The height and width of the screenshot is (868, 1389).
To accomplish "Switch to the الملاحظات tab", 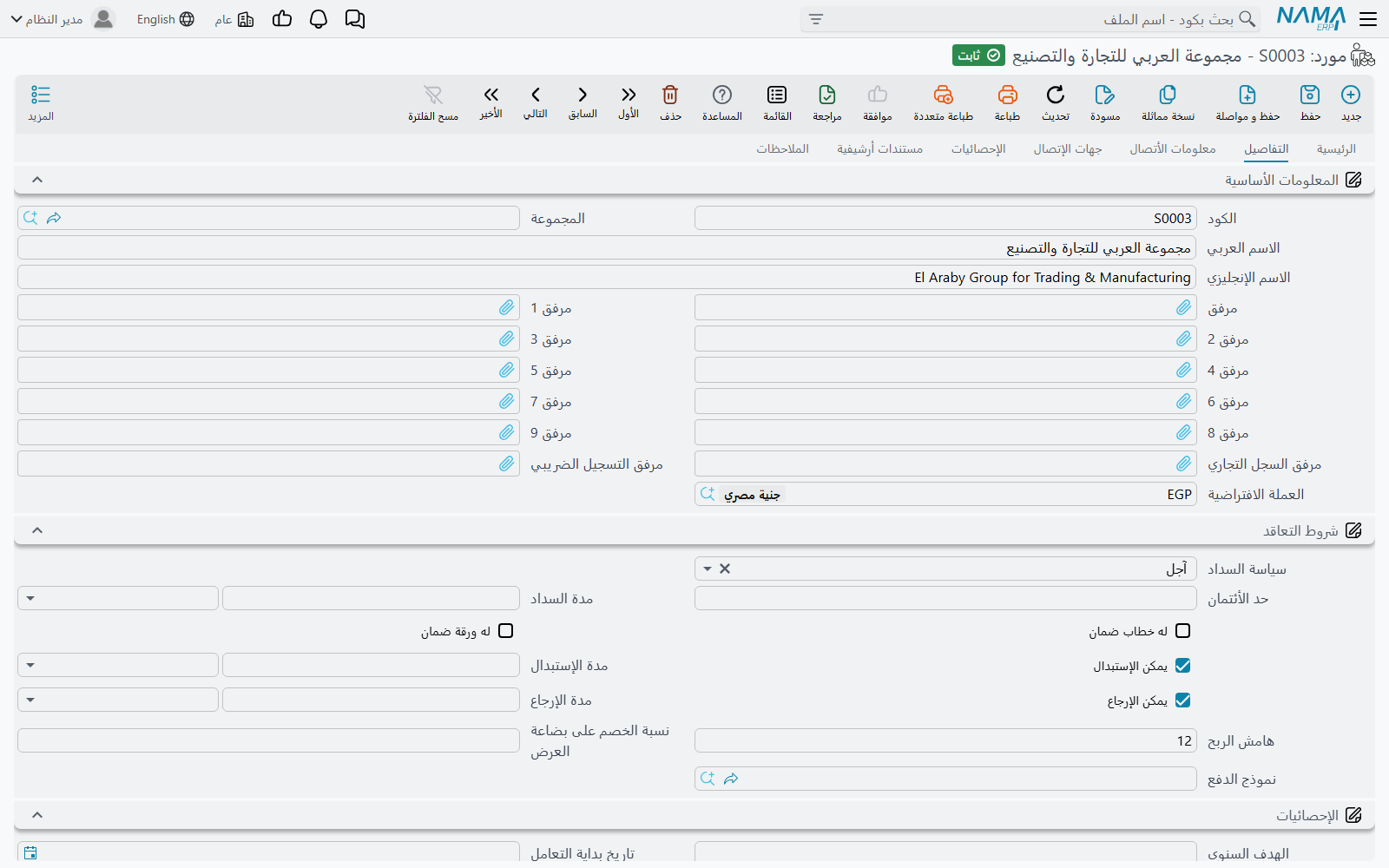I will click(782, 148).
